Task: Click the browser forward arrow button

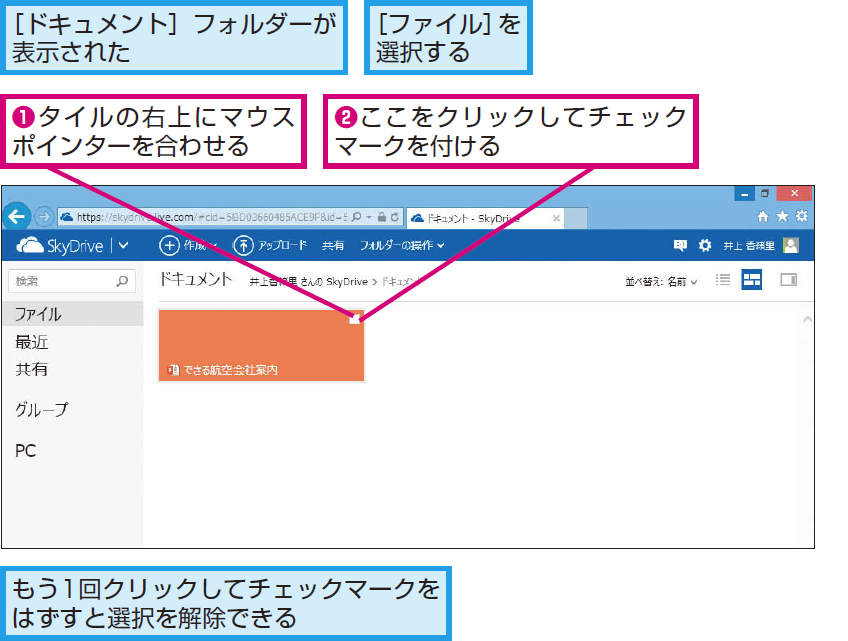Action: pos(44,217)
